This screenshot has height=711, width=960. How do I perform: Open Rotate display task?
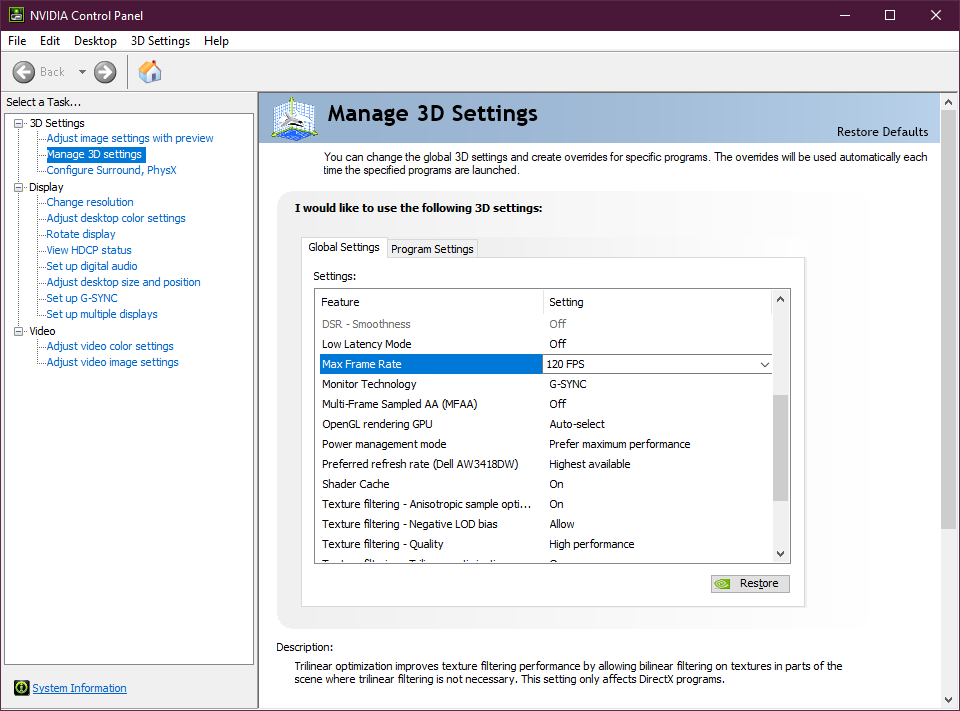click(x=81, y=234)
